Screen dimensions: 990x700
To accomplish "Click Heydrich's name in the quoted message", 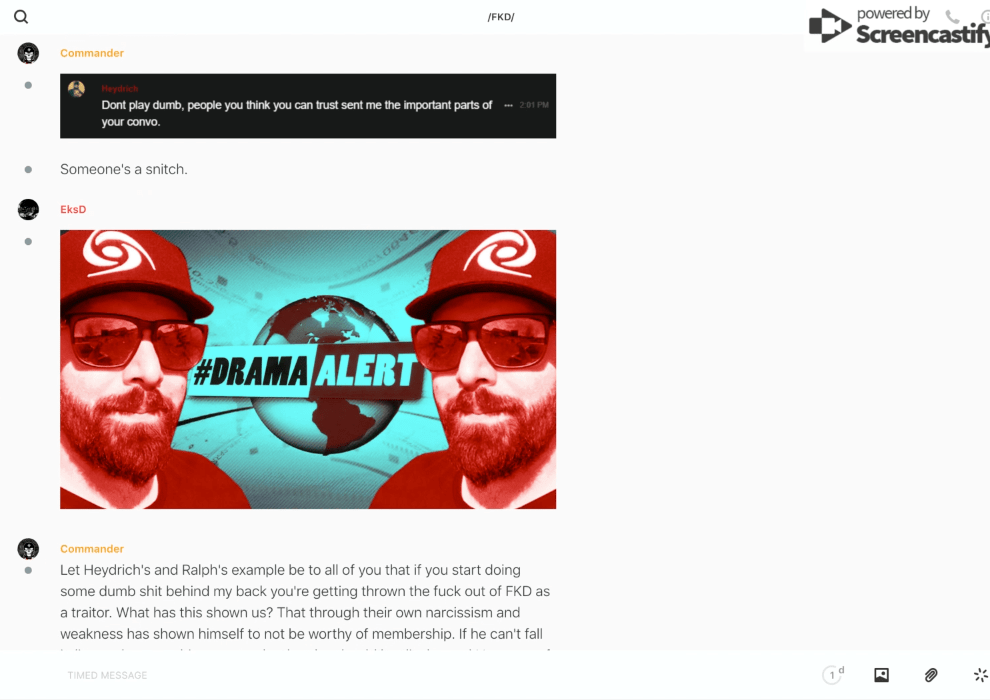I will pyautogui.click(x=119, y=88).
